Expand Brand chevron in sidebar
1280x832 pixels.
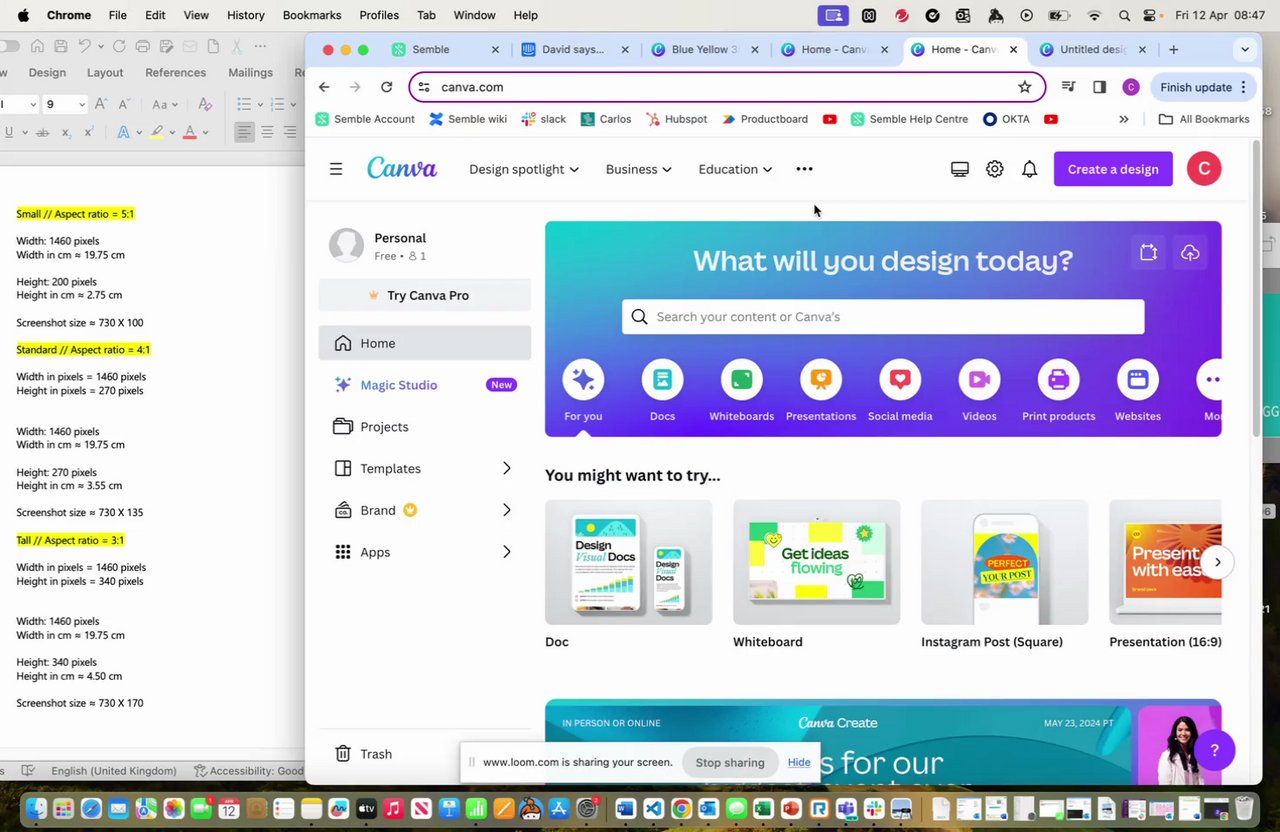pyautogui.click(x=506, y=510)
